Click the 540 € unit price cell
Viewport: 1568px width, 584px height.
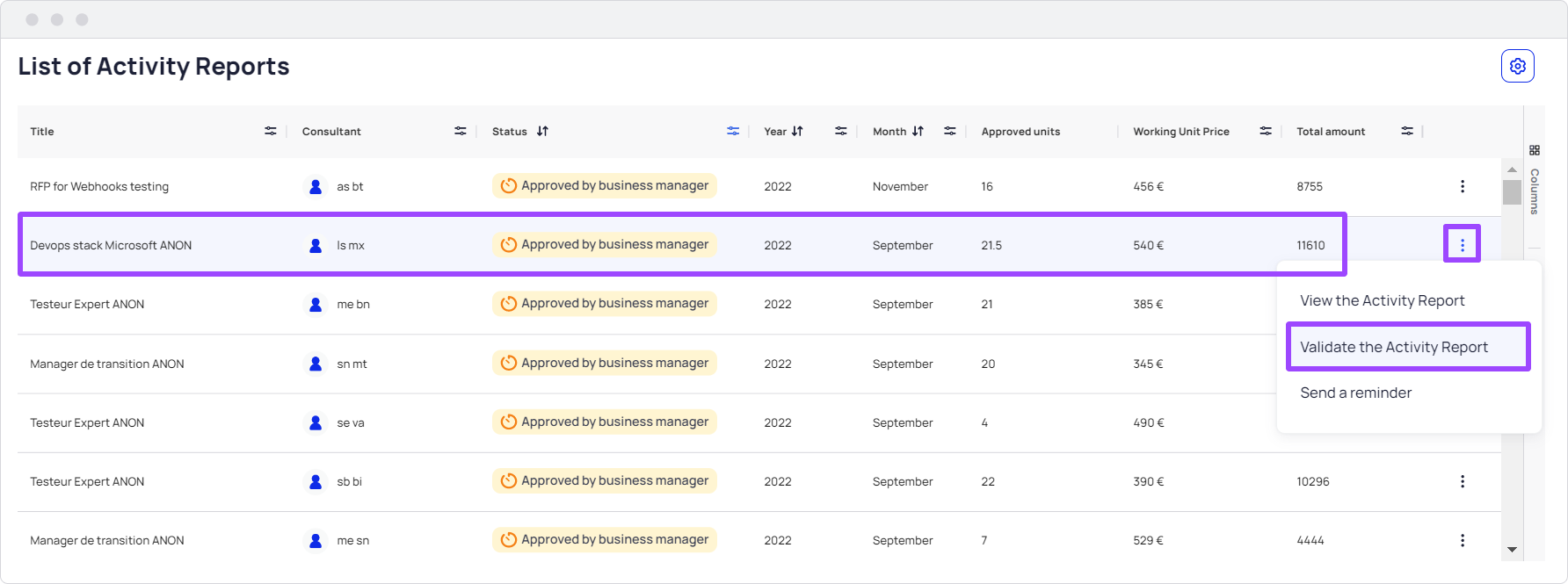(x=1148, y=245)
